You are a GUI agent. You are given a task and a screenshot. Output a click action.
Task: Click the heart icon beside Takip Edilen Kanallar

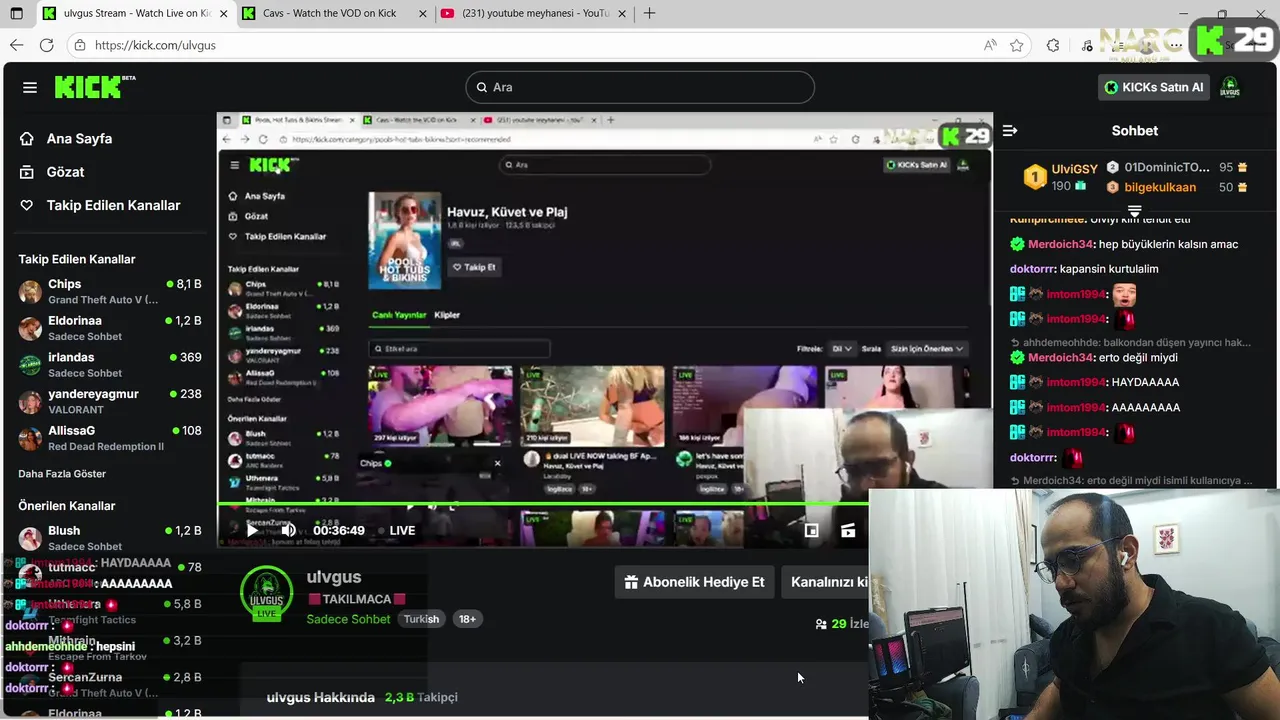click(x=27, y=205)
